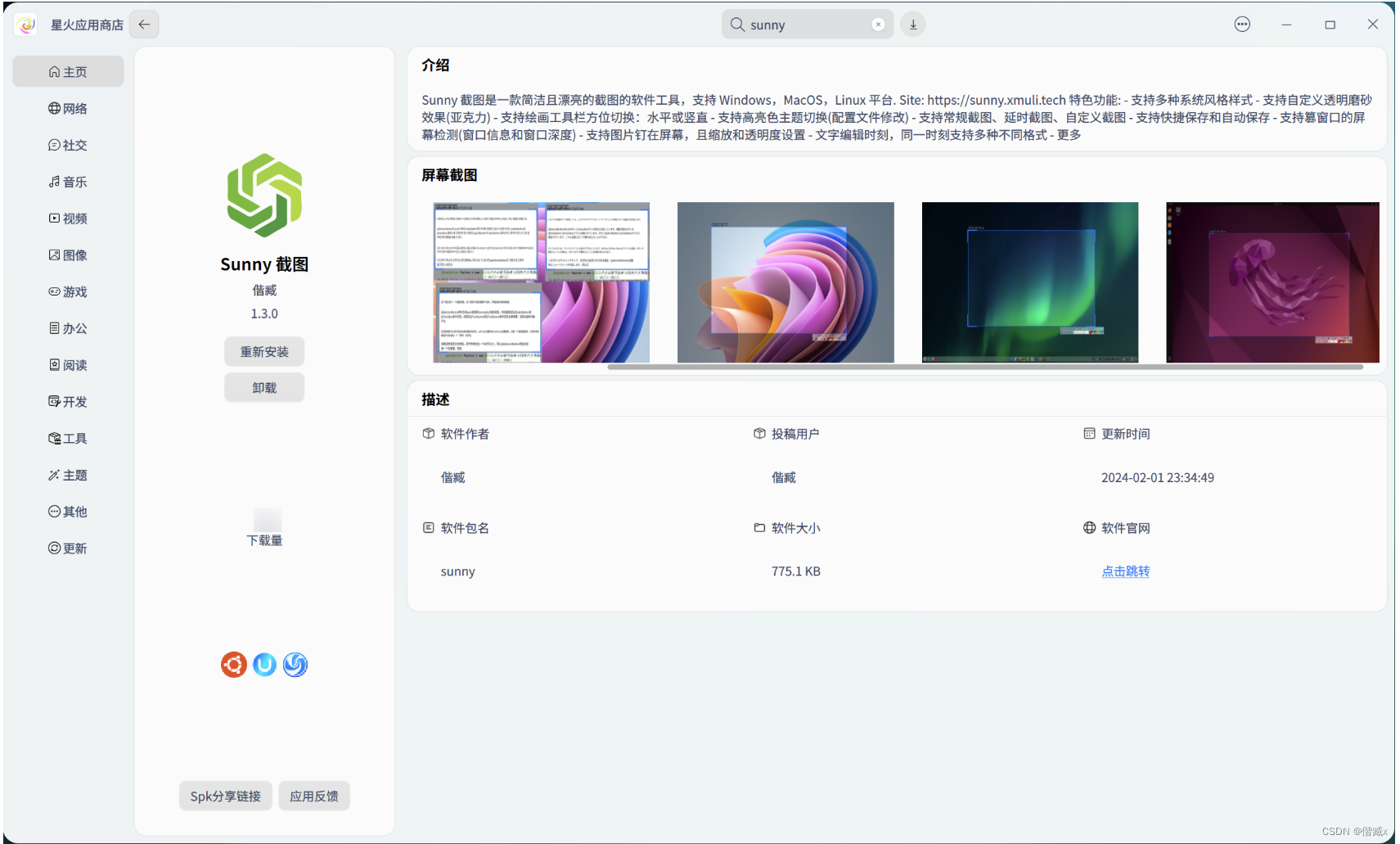
Task: Open the 图像 image category
Action: (68, 255)
